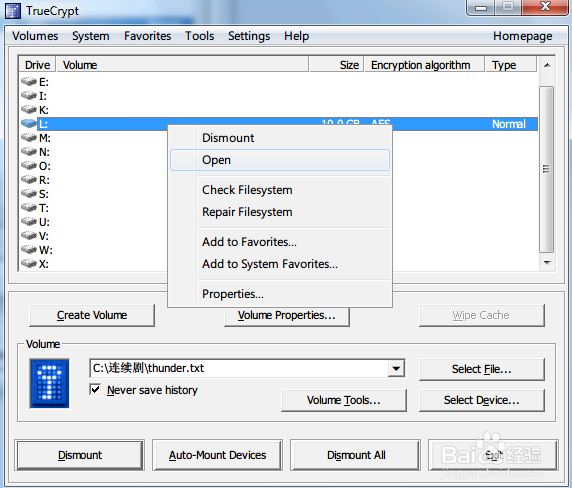This screenshot has width=572, height=488.
Task: Click the drive list scroll down arrow
Action: [547, 263]
